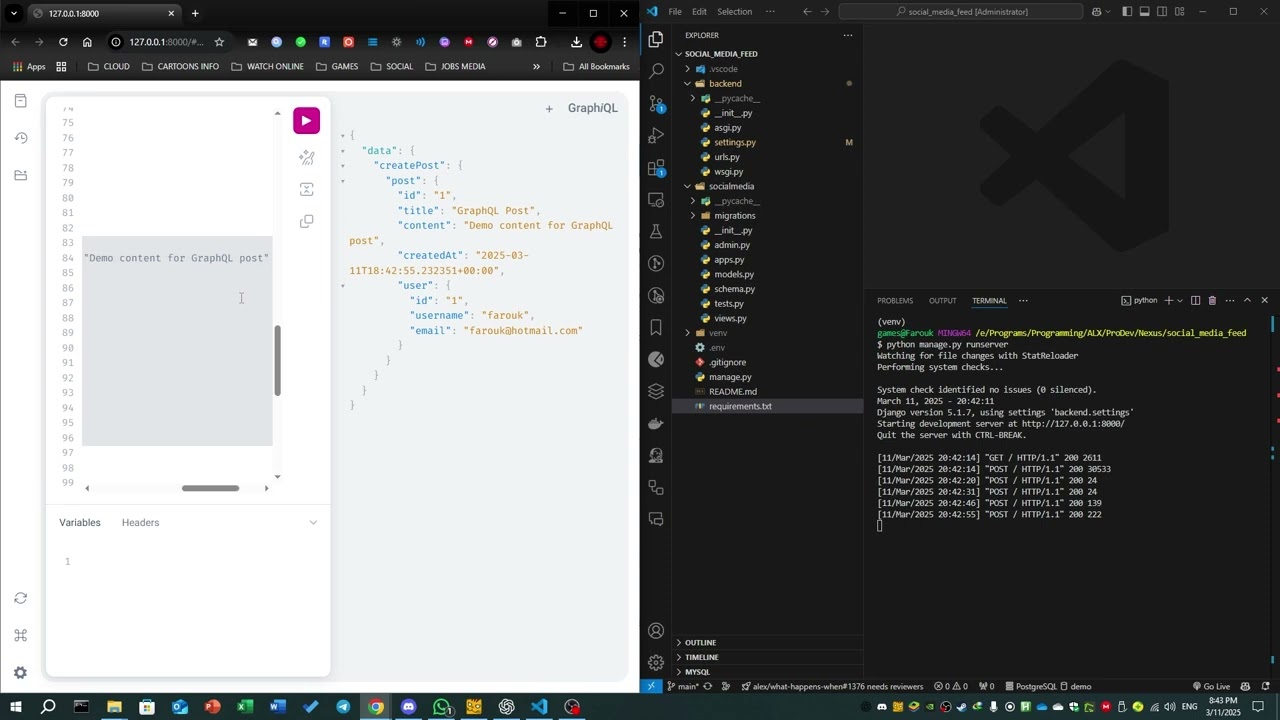Prettify the query in GraphiQL

[307, 157]
